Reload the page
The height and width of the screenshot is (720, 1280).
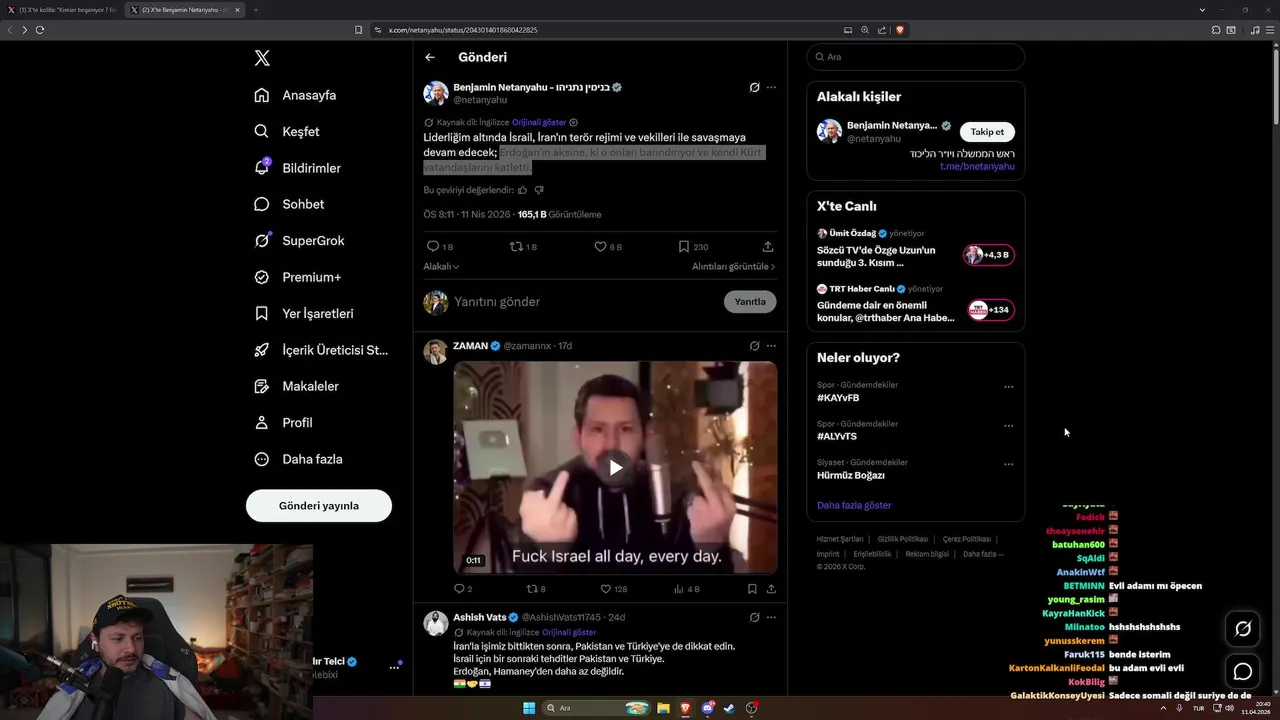[40, 30]
